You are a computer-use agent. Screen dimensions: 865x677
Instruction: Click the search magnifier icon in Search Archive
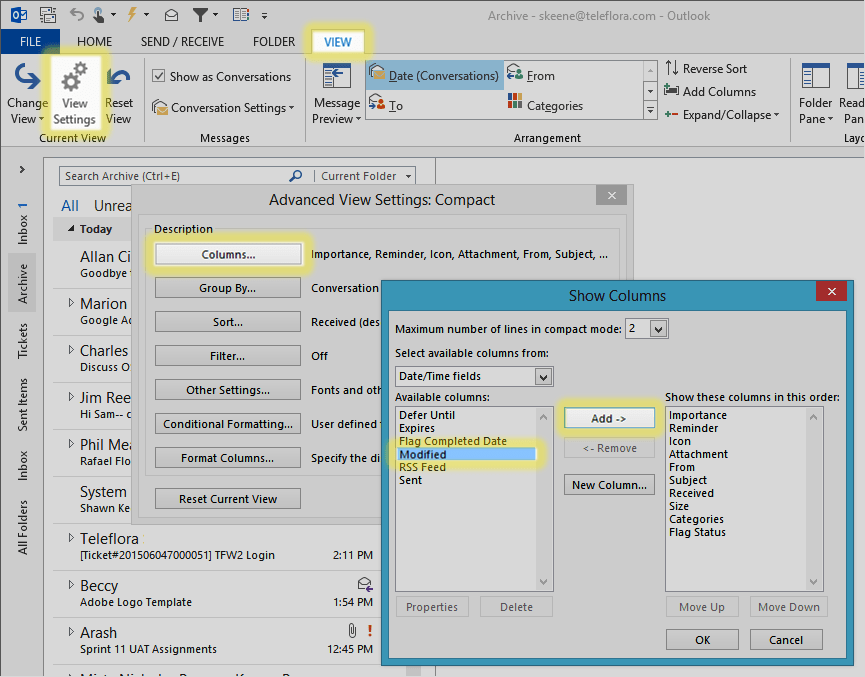tap(296, 175)
